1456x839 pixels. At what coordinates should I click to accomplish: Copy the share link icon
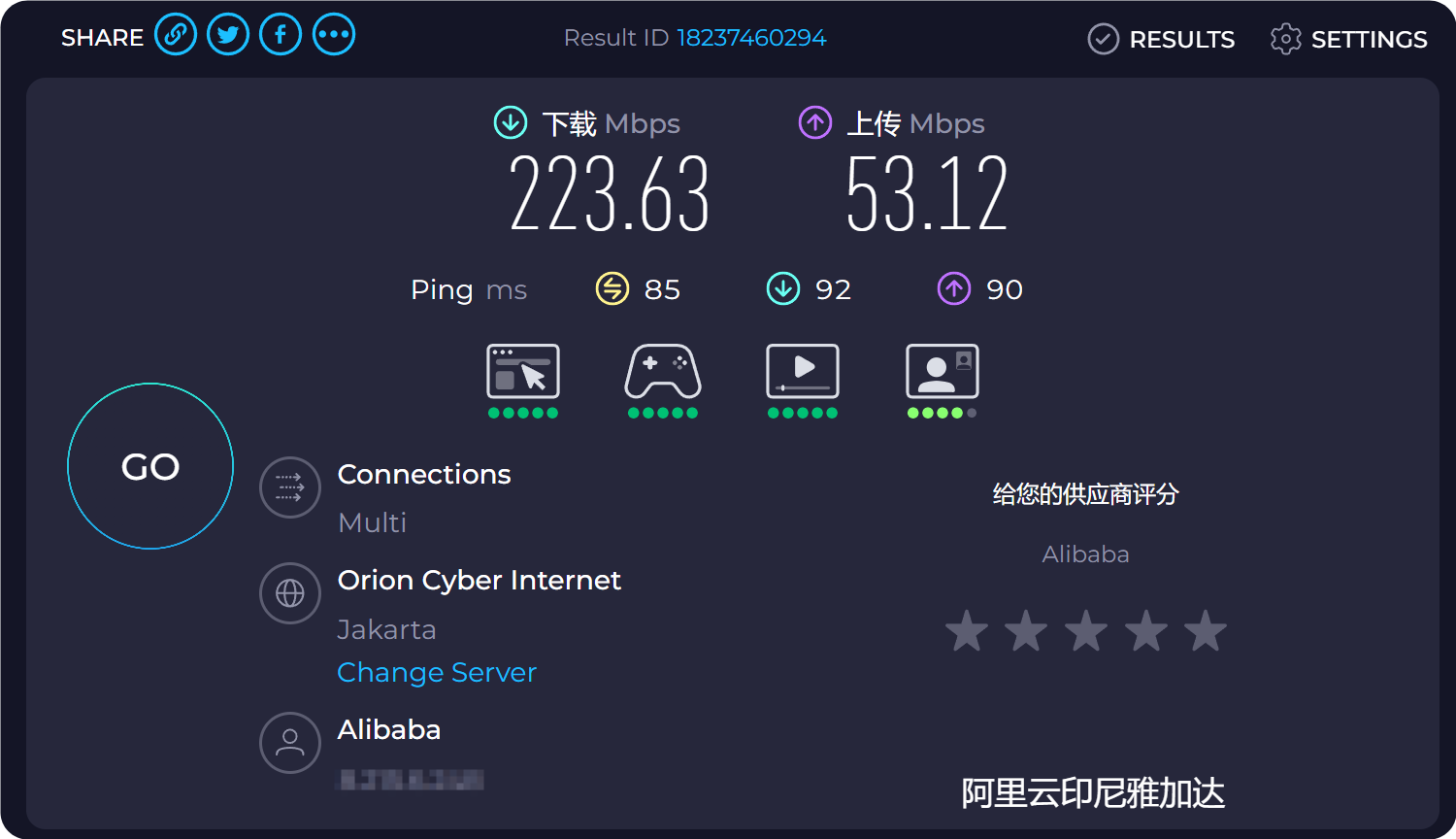[176, 36]
